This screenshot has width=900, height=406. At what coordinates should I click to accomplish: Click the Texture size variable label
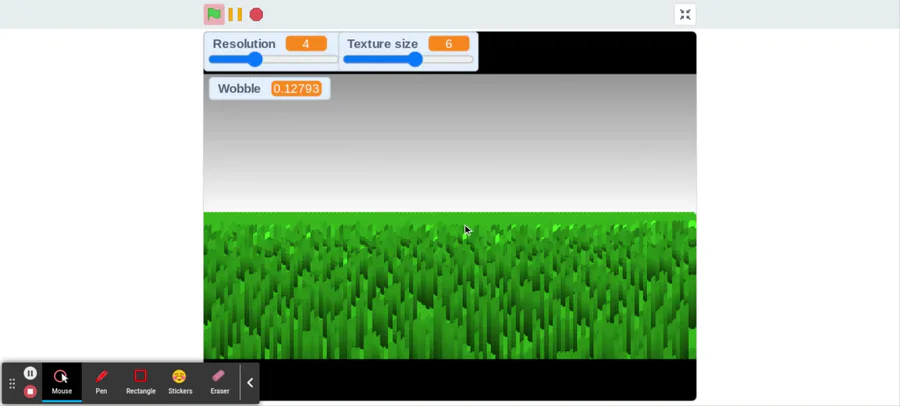point(382,44)
